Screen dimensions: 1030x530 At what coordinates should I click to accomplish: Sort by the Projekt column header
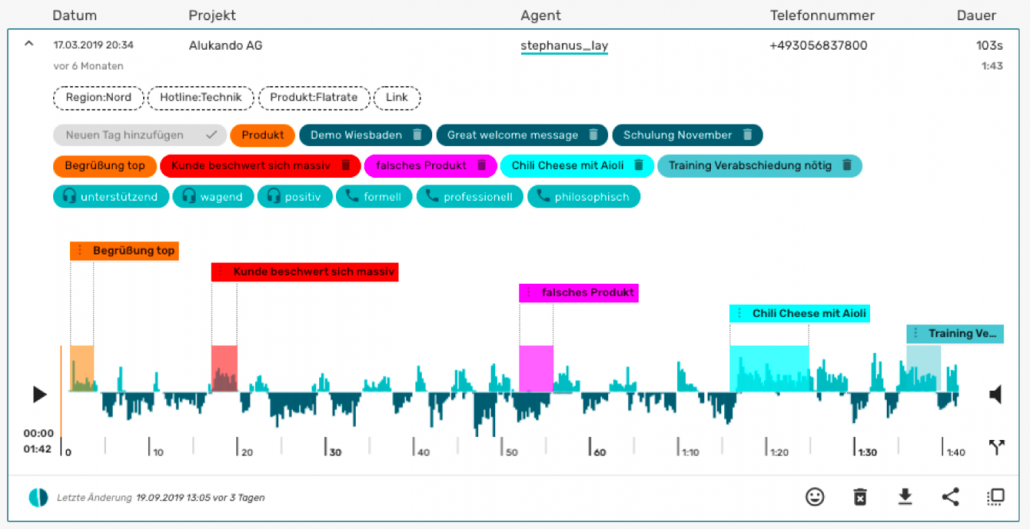212,15
